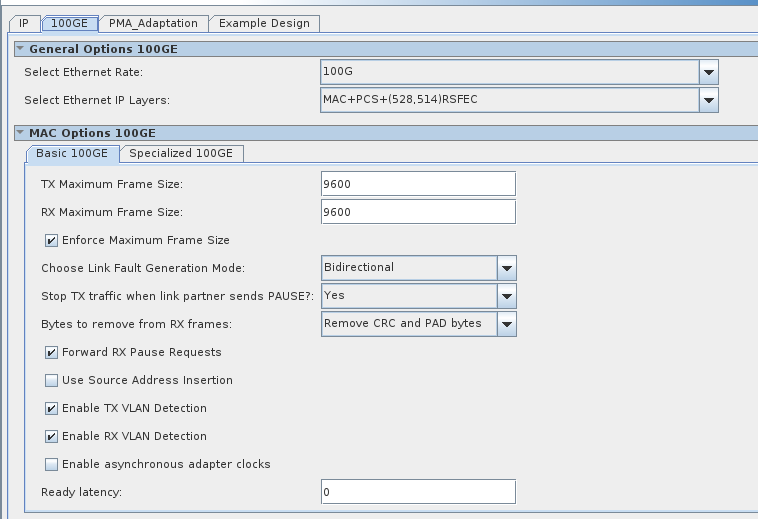The height and width of the screenshot is (519, 758).
Task: Select the Example Design tab
Action: tap(264, 23)
